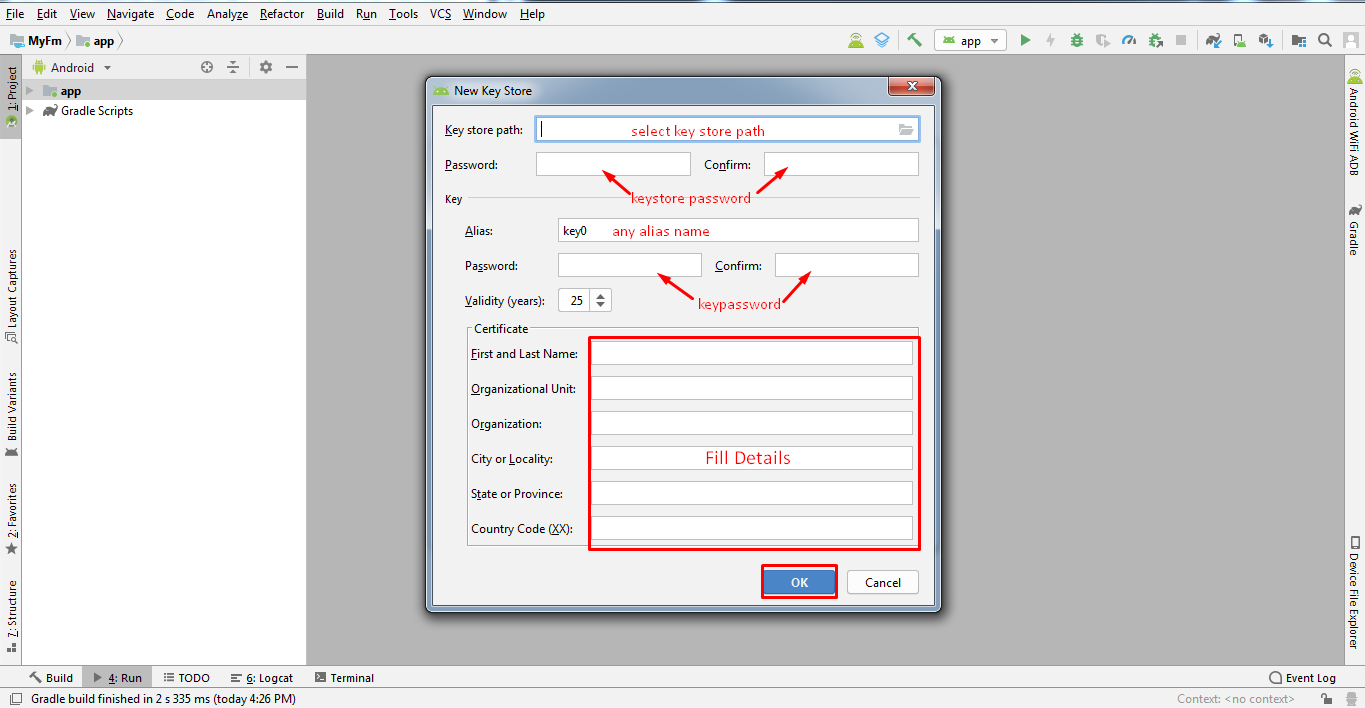
Task: Expand the Gradle Scripts tree node
Action: tap(30, 111)
